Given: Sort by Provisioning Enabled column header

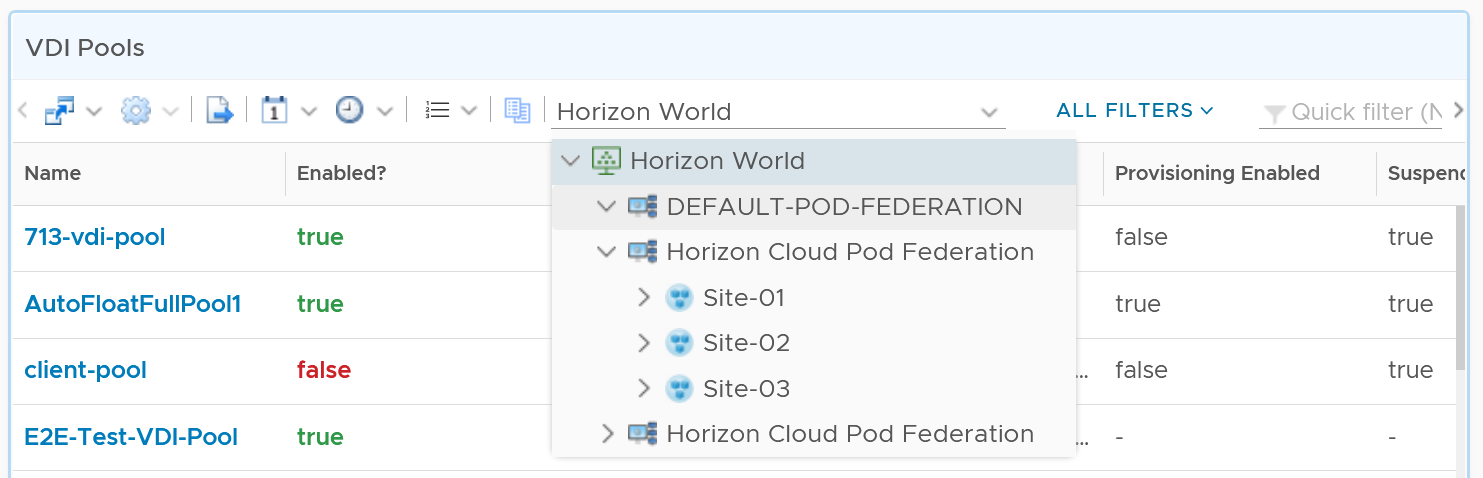Looking at the screenshot, I should click(1217, 173).
